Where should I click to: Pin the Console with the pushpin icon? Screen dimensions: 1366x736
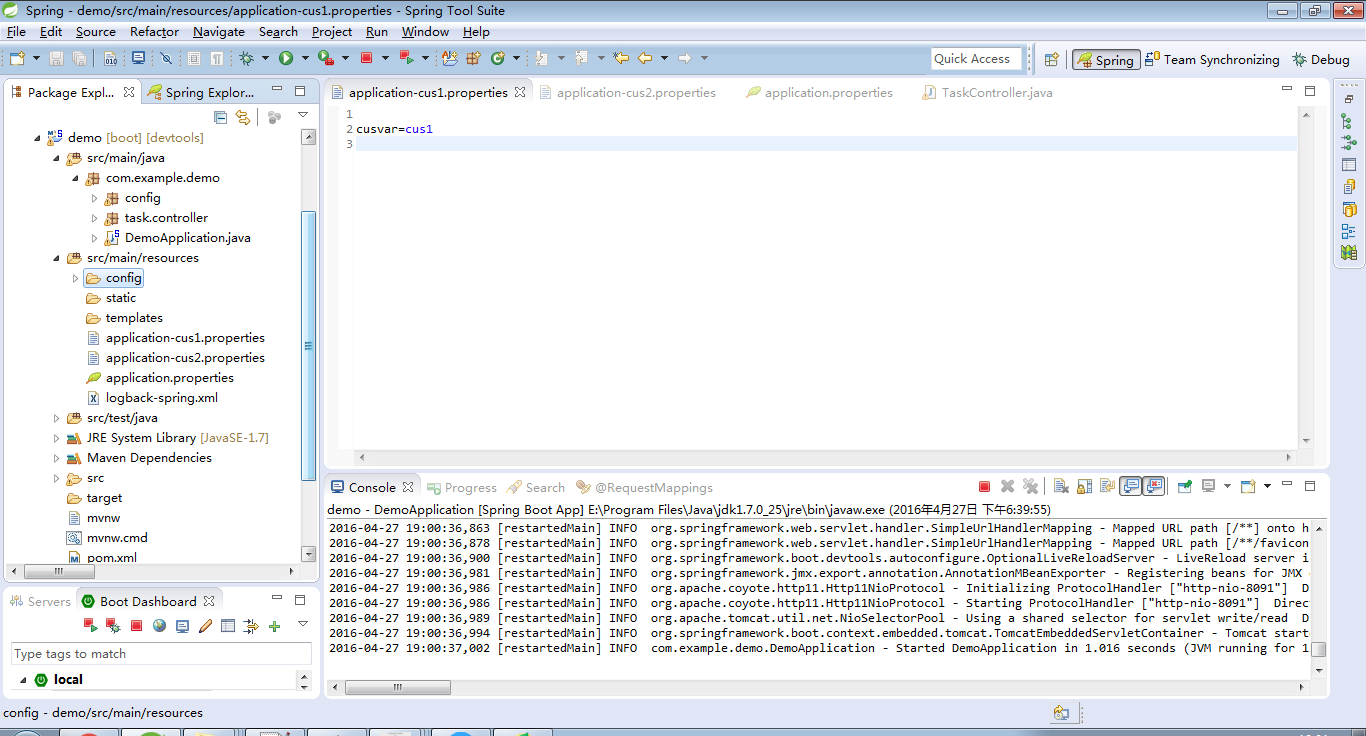pos(1185,487)
